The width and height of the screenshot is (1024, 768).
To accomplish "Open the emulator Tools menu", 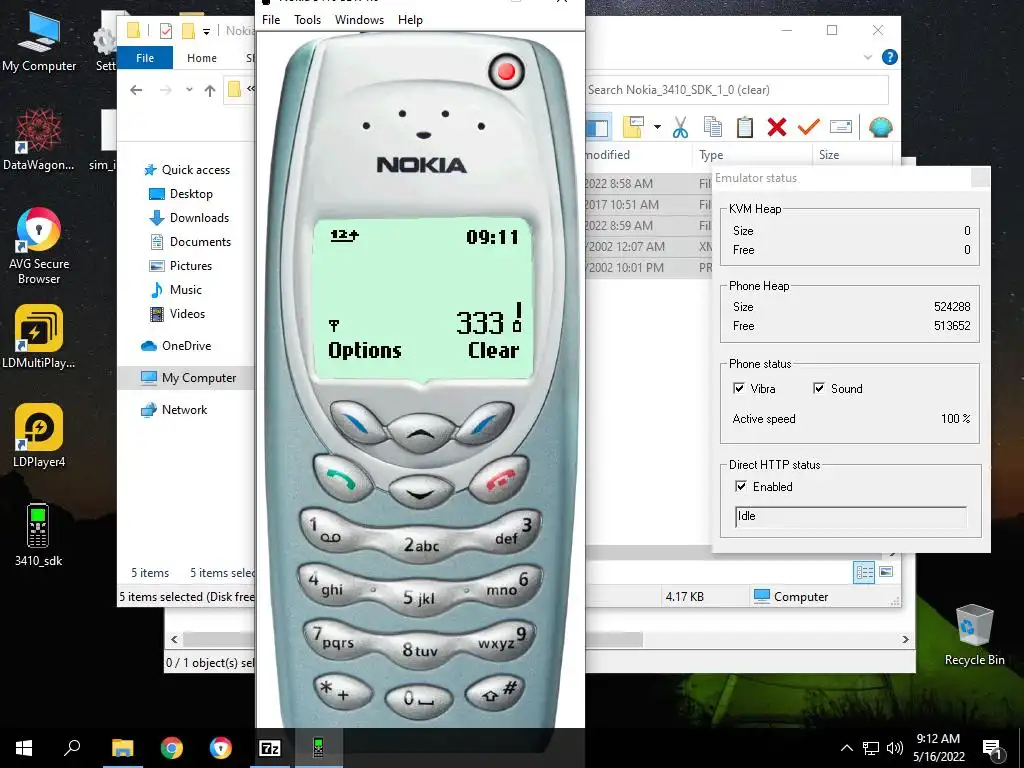I will click(308, 20).
